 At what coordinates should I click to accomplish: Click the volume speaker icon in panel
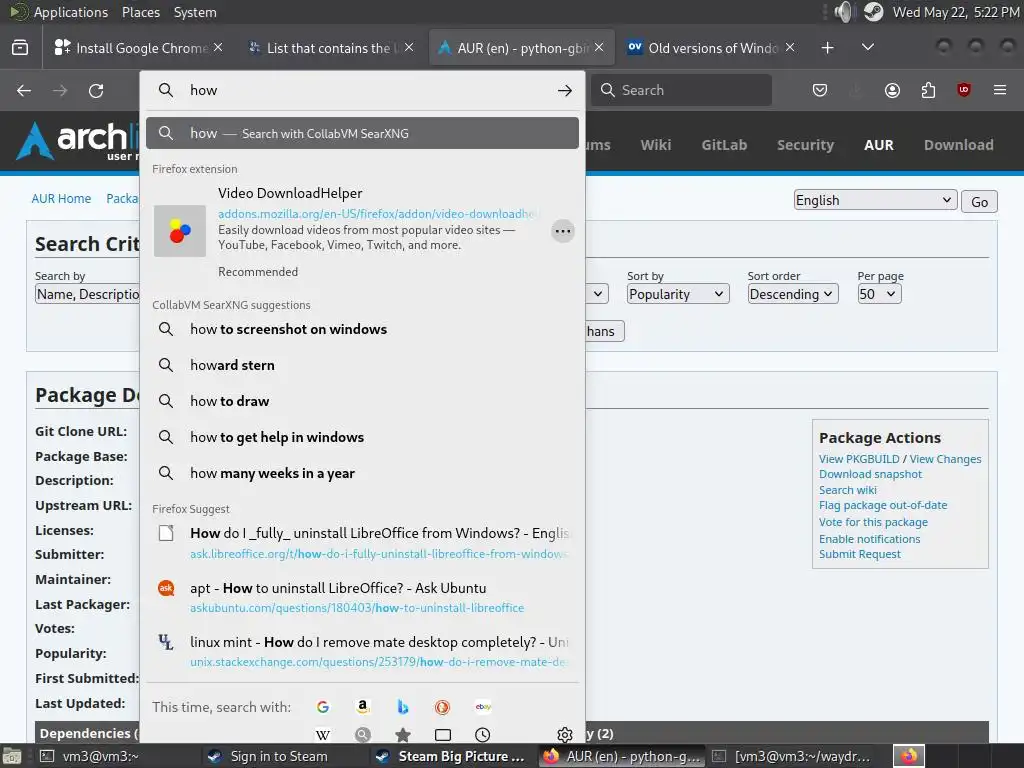[x=844, y=12]
